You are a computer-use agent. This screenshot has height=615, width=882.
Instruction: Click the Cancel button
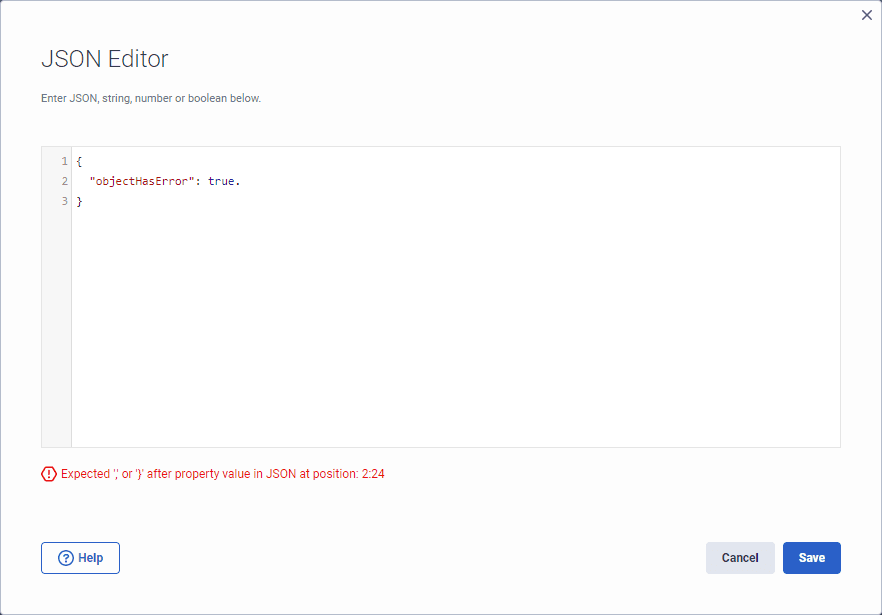point(740,558)
